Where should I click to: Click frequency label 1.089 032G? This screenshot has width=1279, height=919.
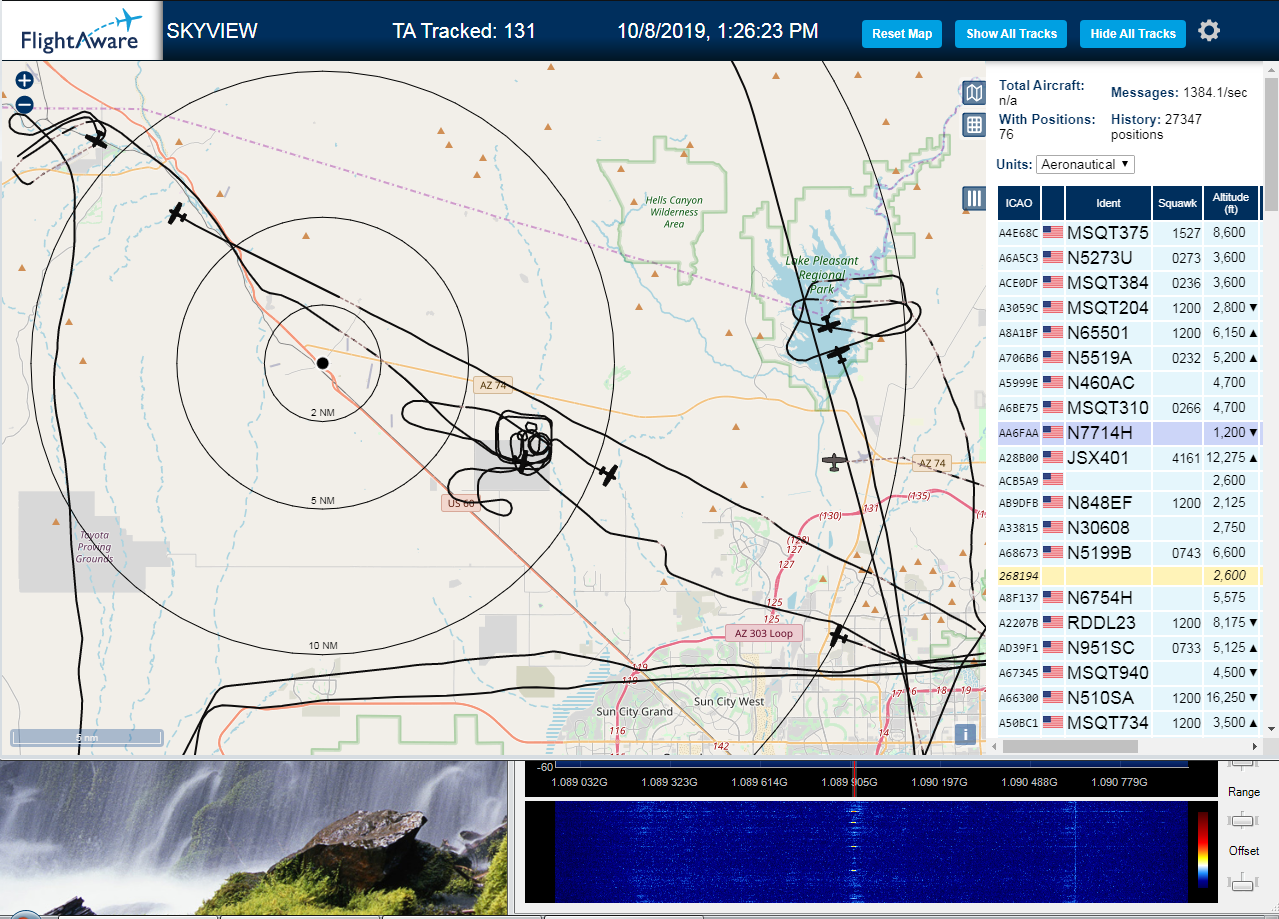[580, 782]
